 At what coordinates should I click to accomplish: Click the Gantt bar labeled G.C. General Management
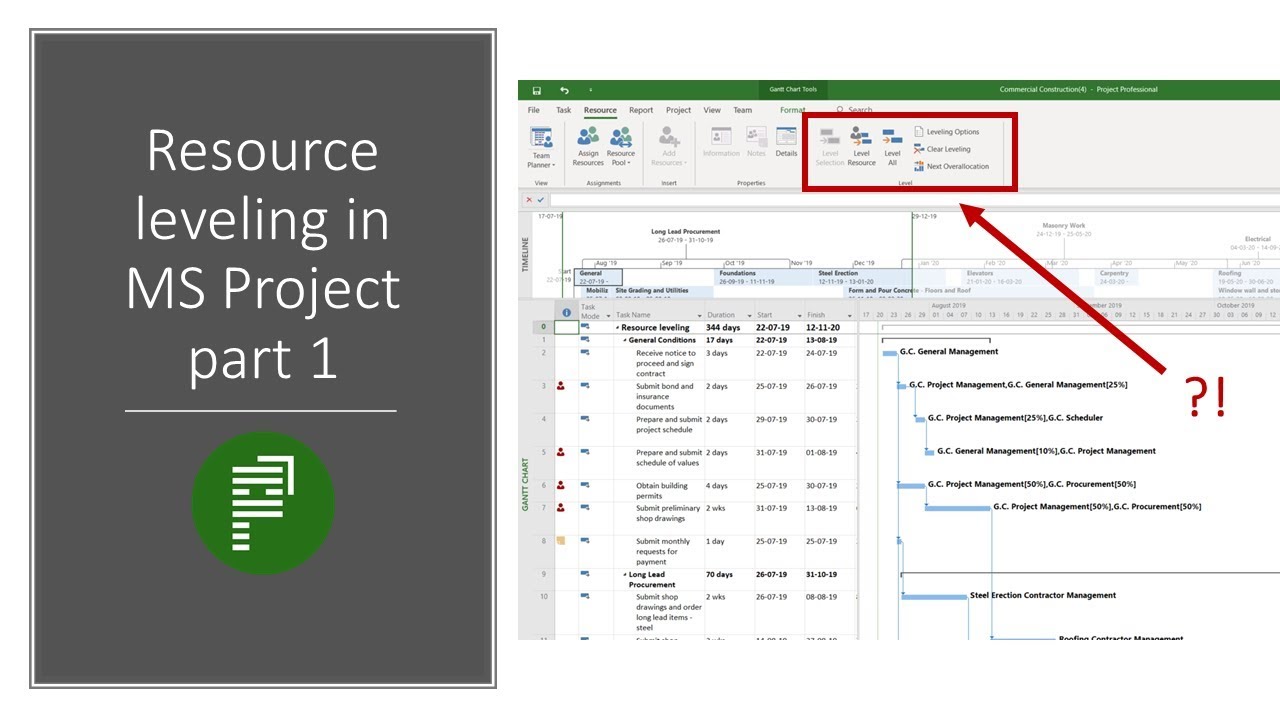coord(890,352)
